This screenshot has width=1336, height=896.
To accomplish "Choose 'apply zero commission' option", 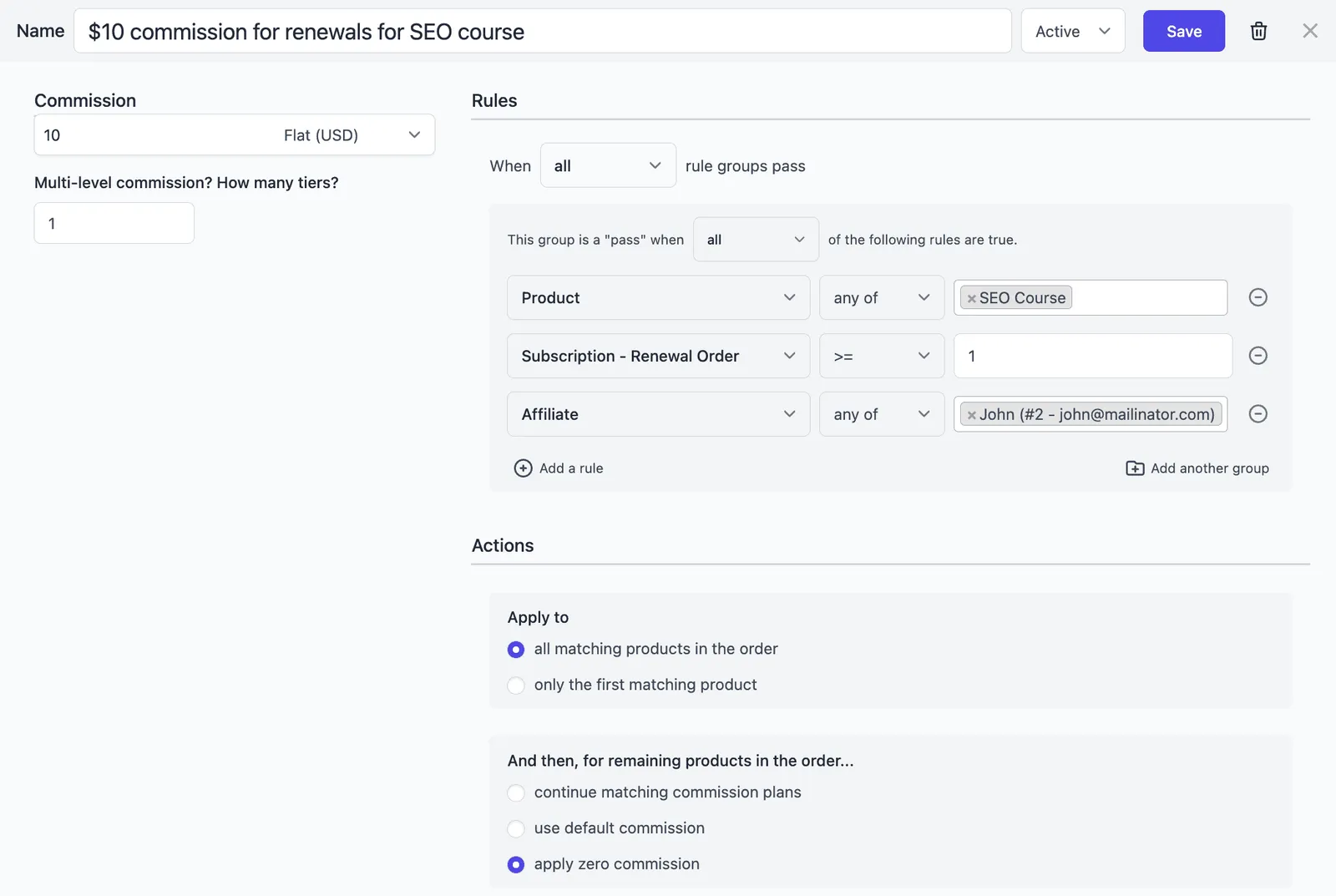I will (516, 865).
